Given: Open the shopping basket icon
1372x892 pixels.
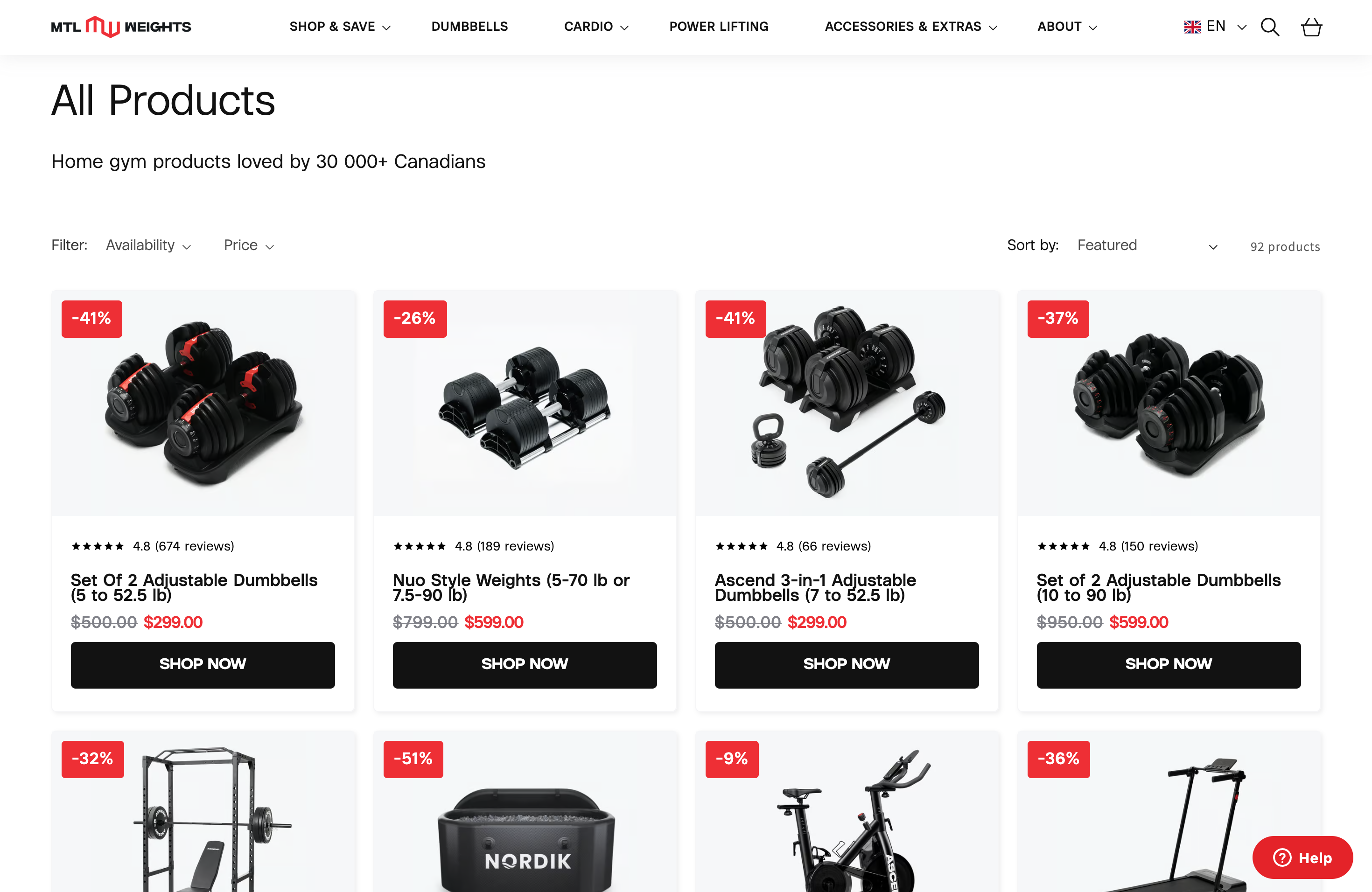Looking at the screenshot, I should click(1311, 27).
